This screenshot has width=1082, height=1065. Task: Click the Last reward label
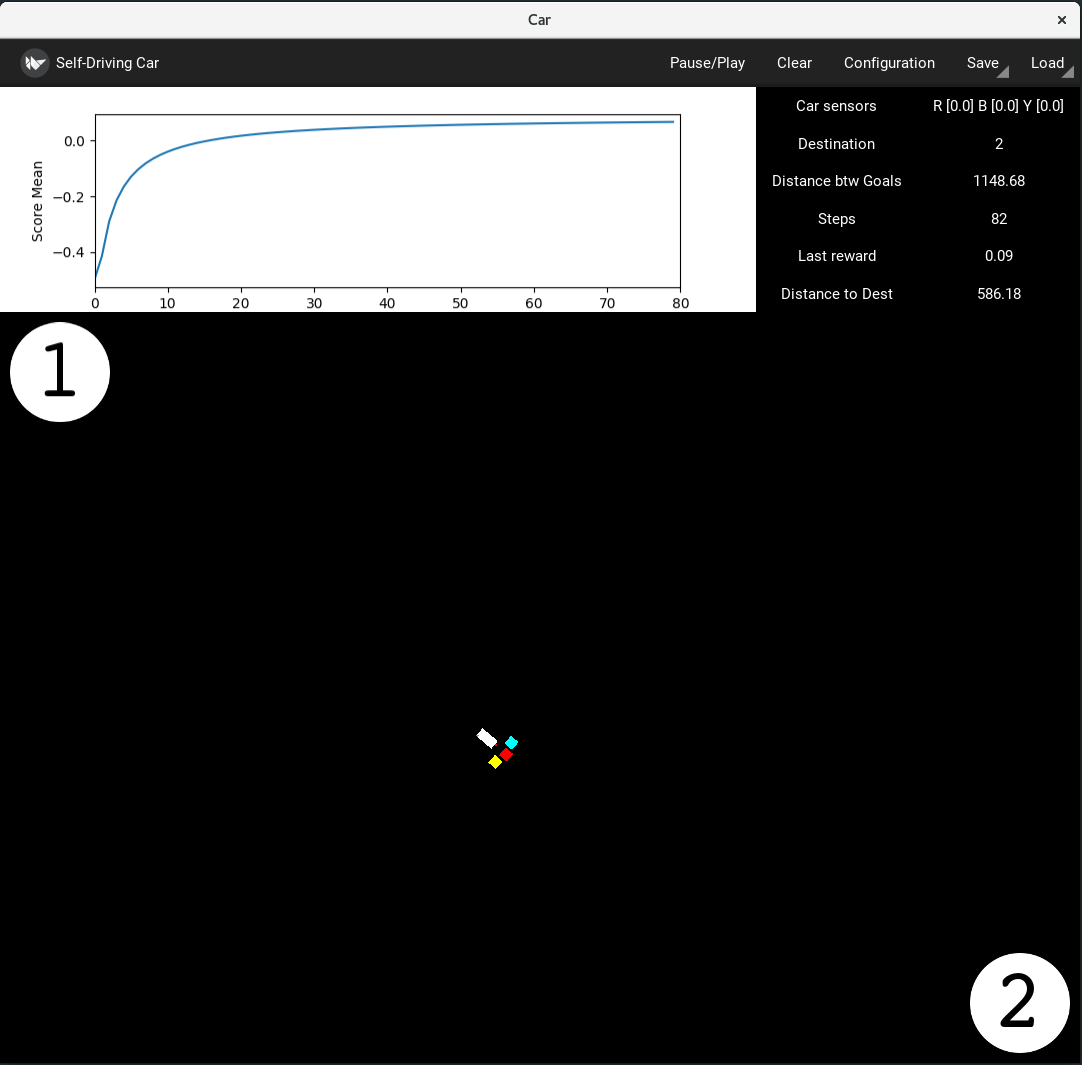[836, 256]
